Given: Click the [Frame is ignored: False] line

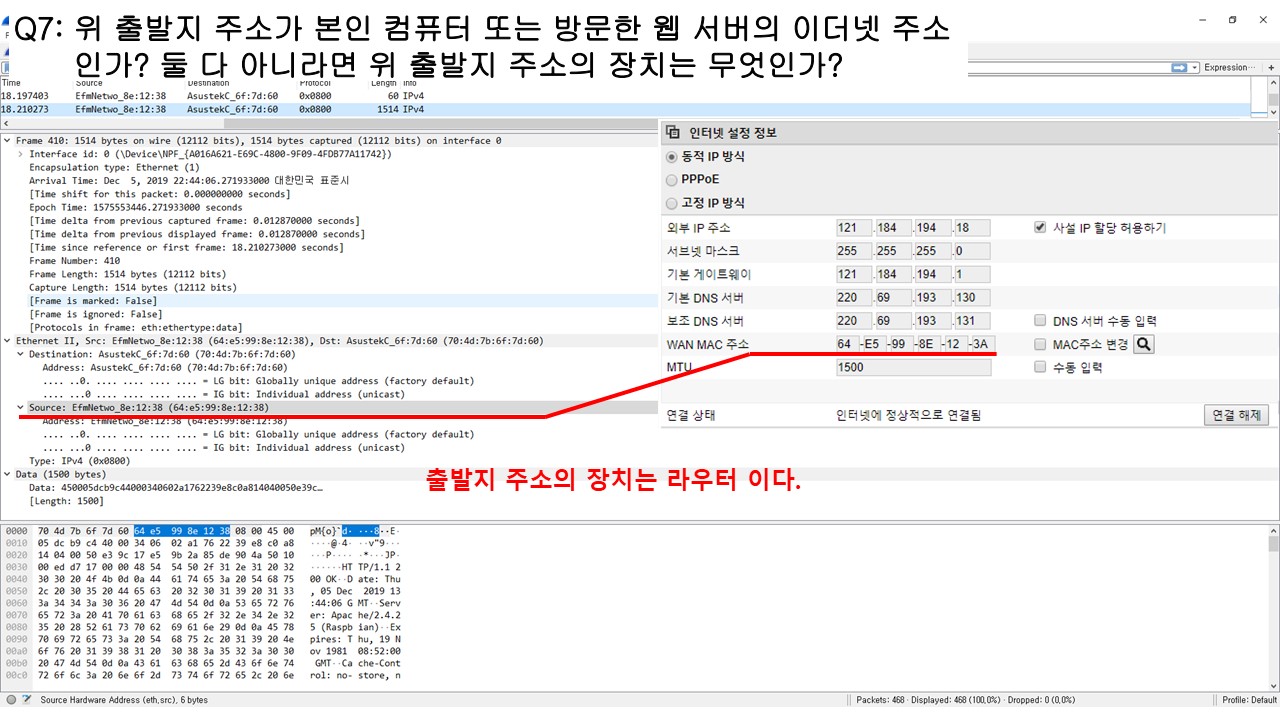Looking at the screenshot, I should pos(95,314).
